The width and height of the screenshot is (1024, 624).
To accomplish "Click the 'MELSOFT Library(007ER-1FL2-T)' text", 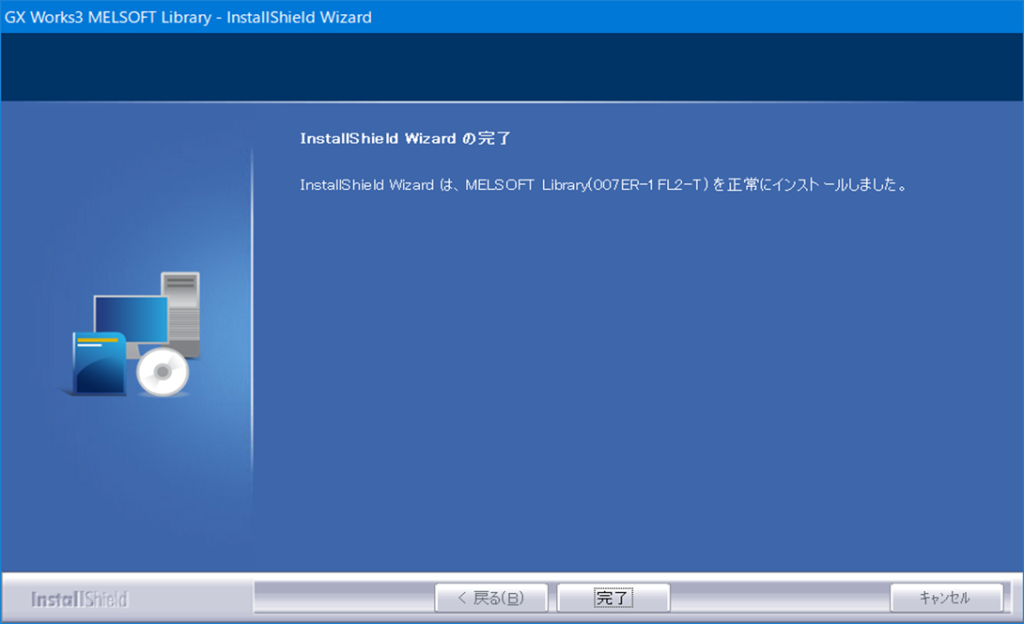I will coord(586,185).
